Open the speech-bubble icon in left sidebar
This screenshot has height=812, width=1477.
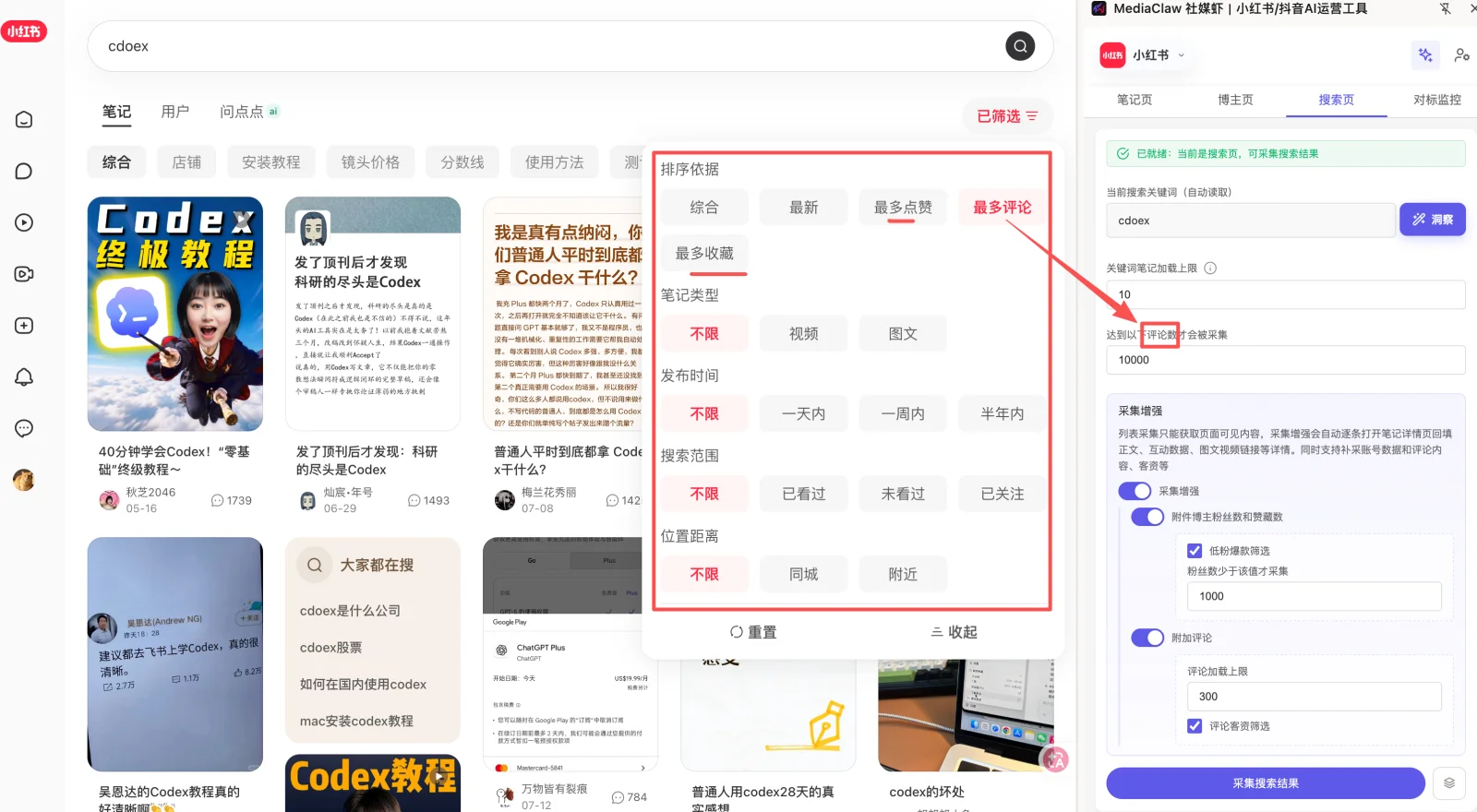(24, 172)
